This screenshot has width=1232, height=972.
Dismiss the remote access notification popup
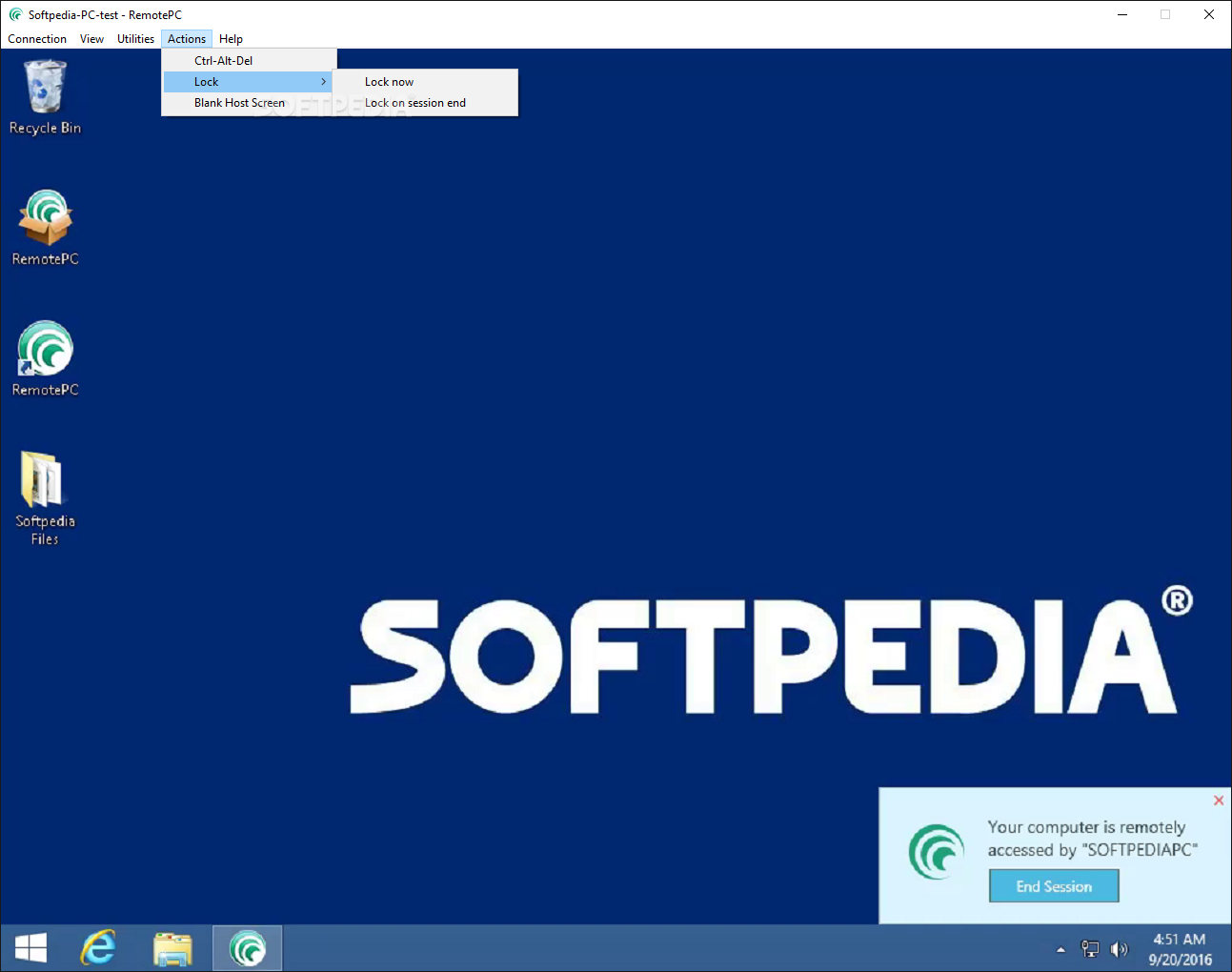pos(1219,800)
